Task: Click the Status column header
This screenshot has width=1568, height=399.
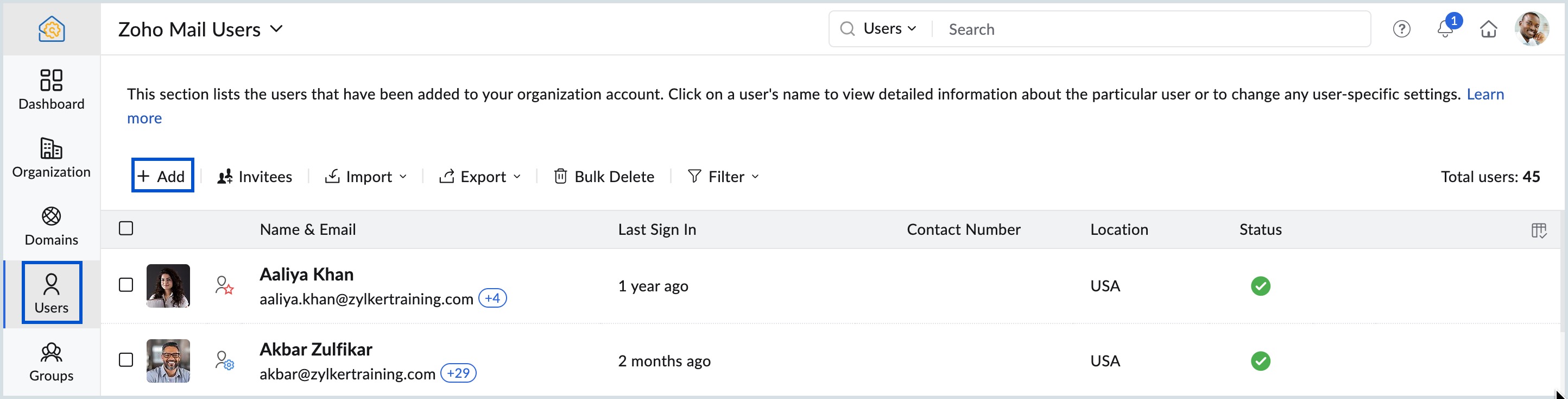Action: point(1260,229)
